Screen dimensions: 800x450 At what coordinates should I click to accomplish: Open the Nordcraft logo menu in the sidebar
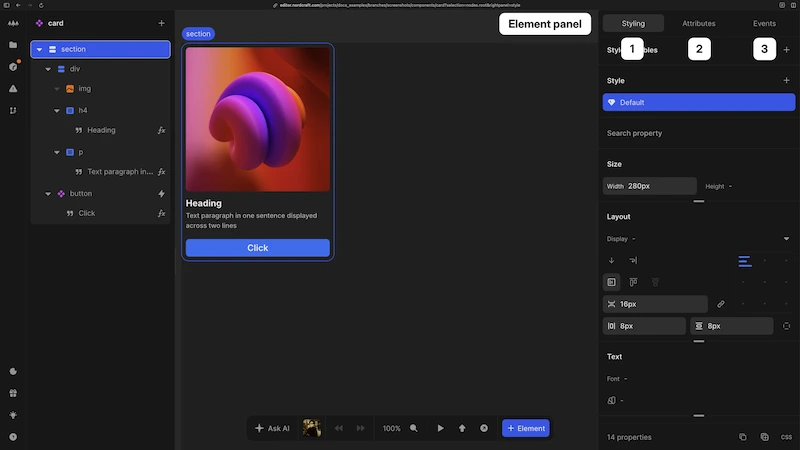tap(13, 23)
